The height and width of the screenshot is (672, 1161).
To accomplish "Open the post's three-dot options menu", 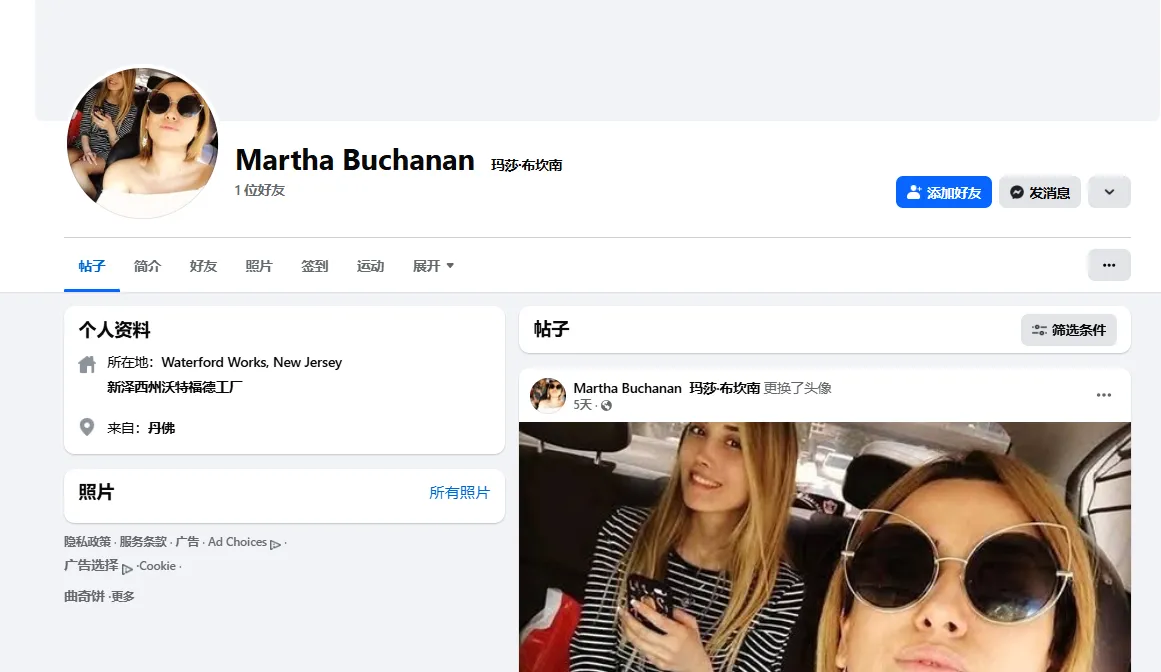I will click(1103, 395).
